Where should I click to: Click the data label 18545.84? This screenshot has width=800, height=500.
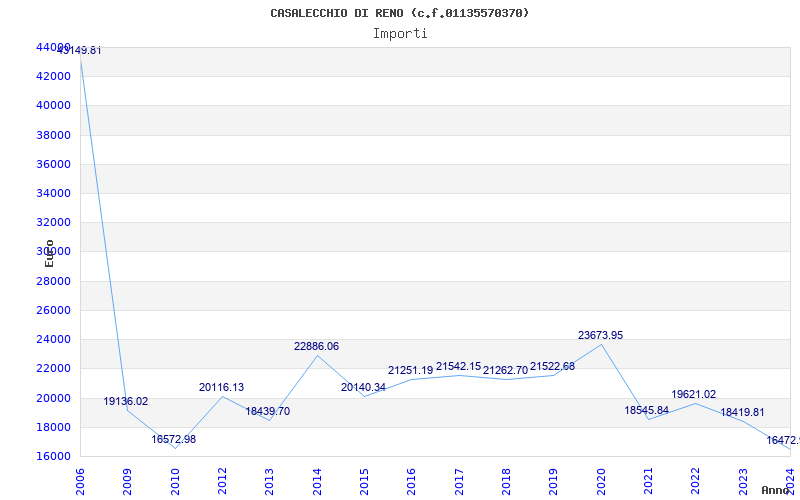tap(646, 410)
